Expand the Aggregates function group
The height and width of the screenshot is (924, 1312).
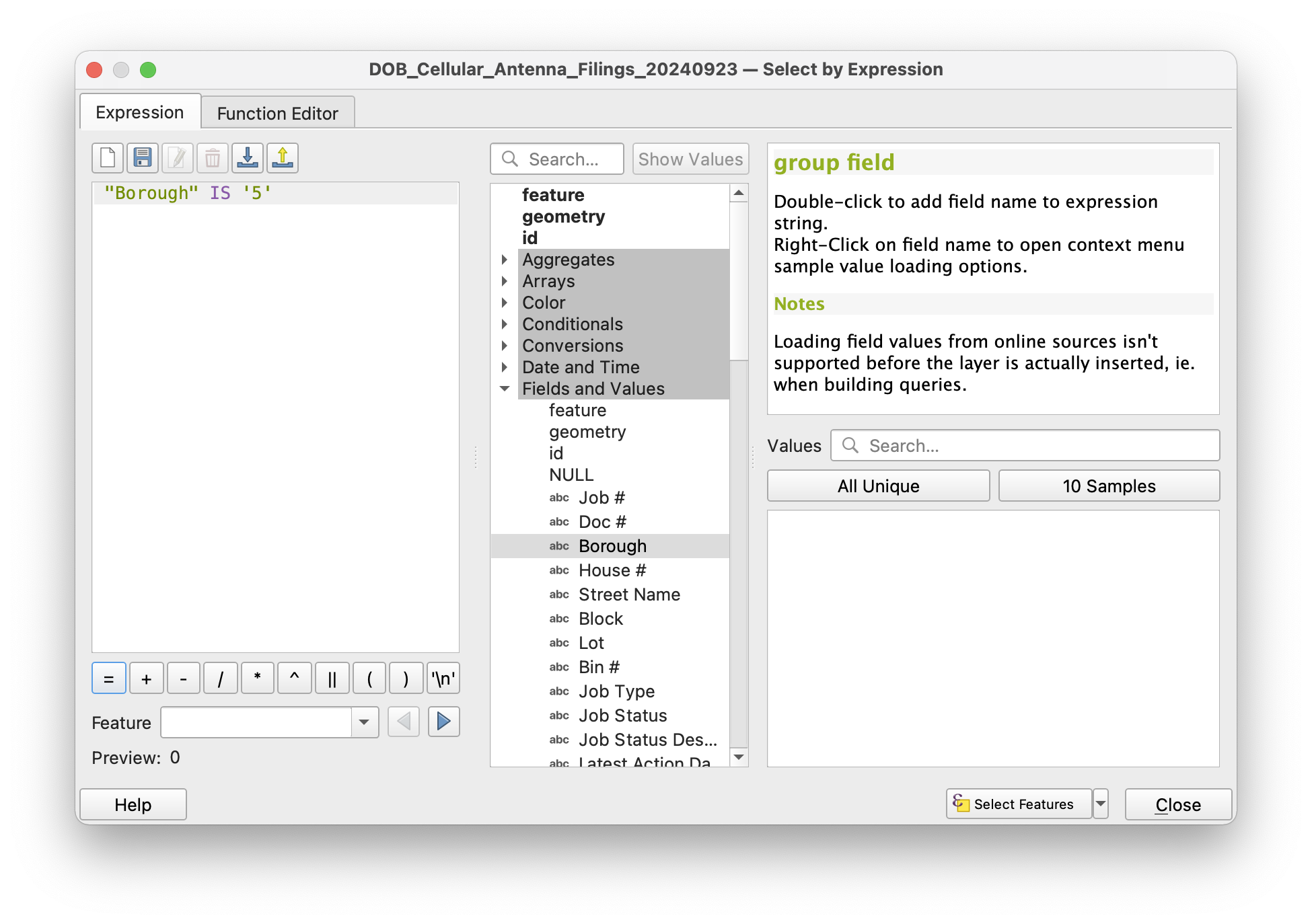505,260
